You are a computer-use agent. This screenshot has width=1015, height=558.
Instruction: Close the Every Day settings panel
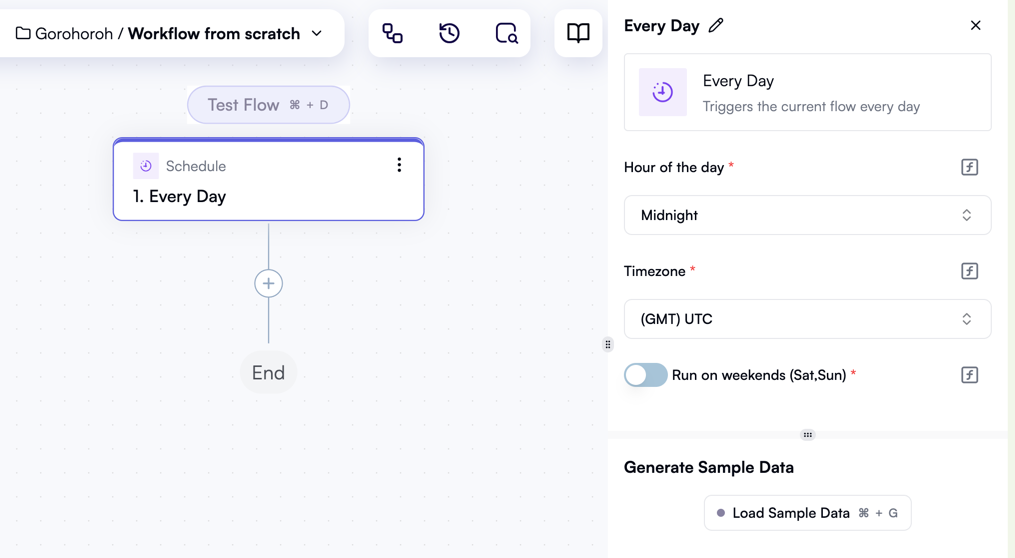[976, 25]
